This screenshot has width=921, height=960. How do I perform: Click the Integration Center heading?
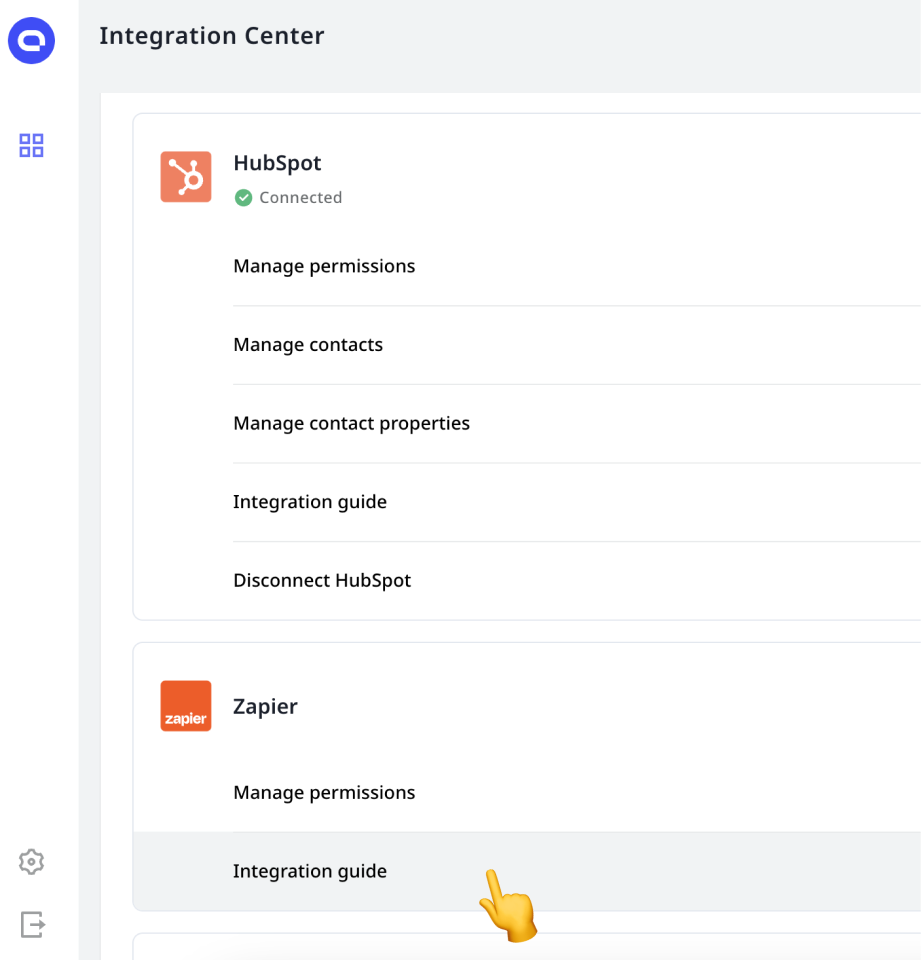click(212, 36)
